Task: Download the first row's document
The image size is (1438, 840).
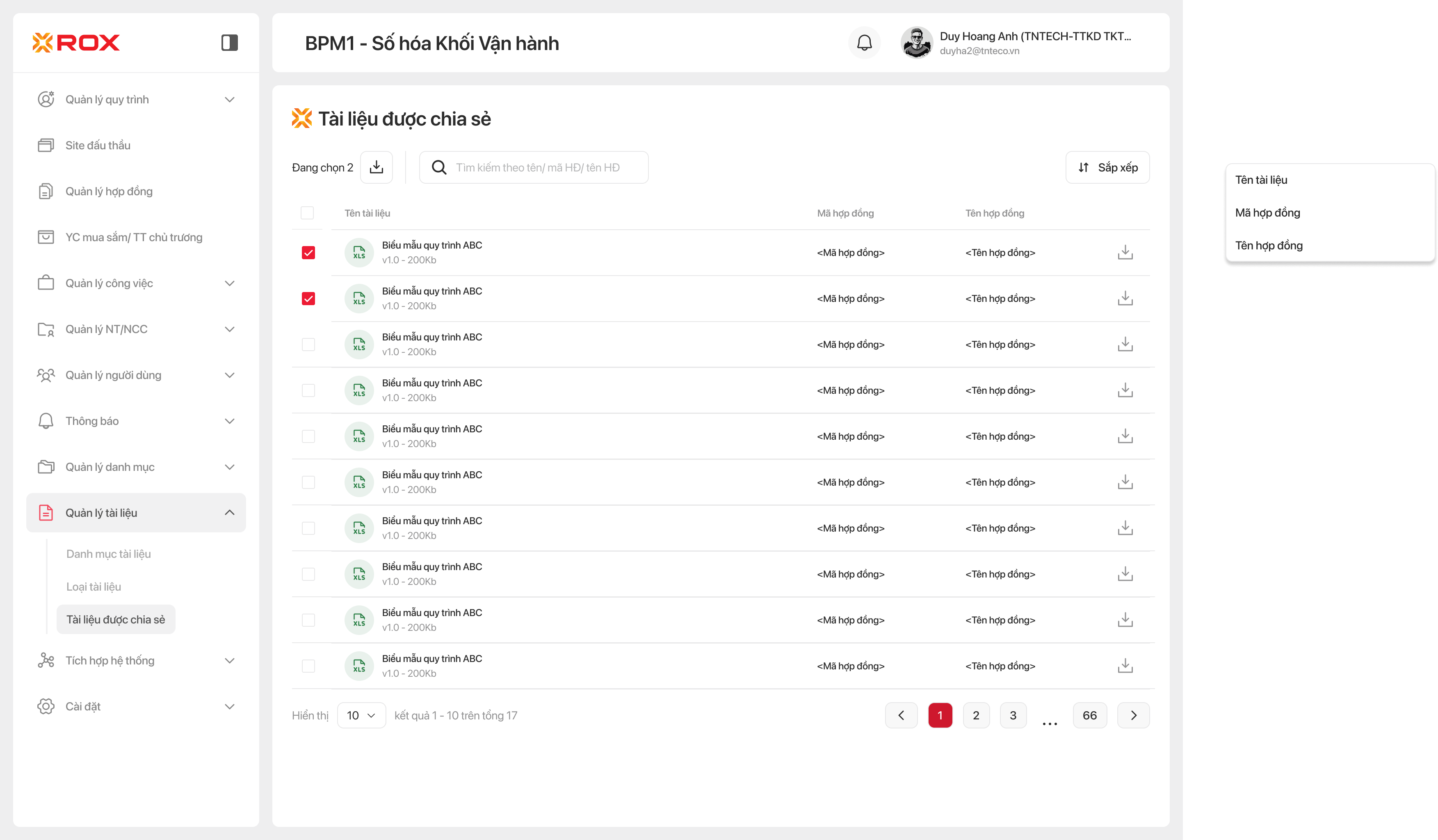Action: [x=1125, y=252]
